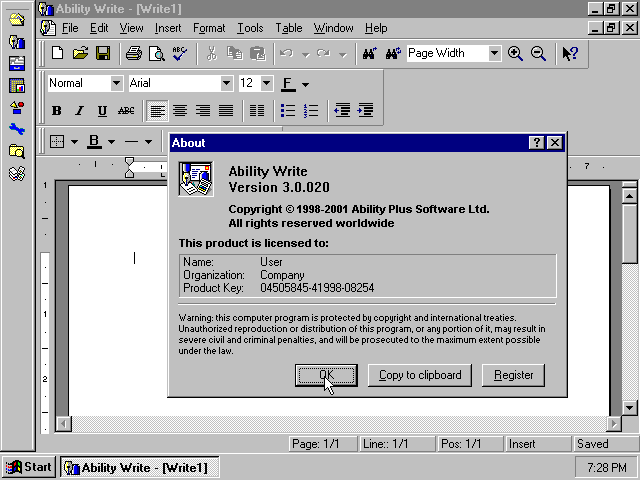Open the Arial font dropdown
Viewport: 640px width, 480px height.
click(227, 83)
